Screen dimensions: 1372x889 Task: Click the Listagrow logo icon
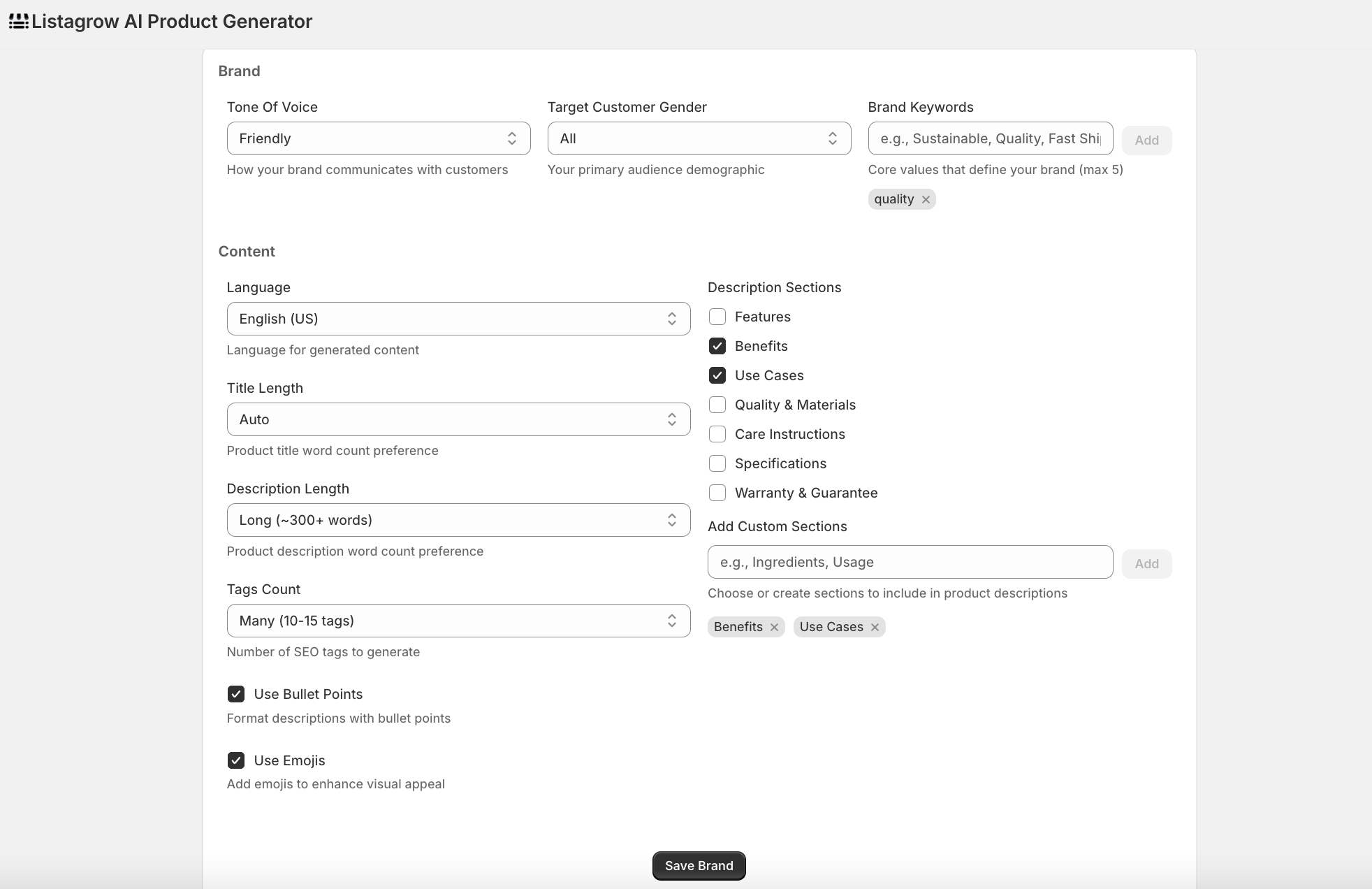coord(19,22)
